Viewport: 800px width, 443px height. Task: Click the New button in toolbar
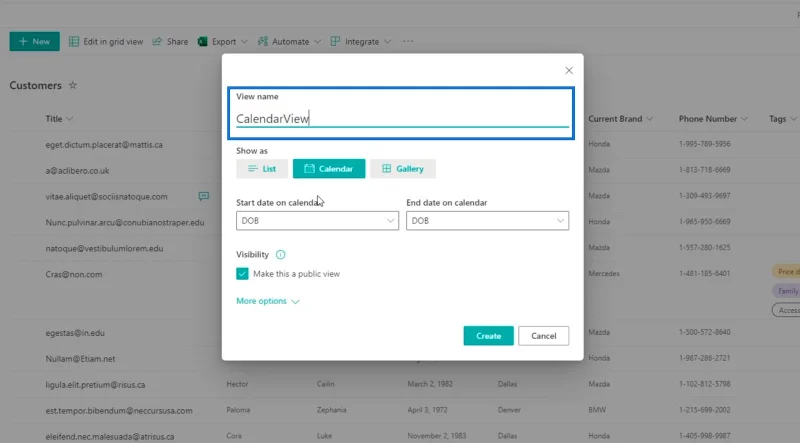point(34,41)
